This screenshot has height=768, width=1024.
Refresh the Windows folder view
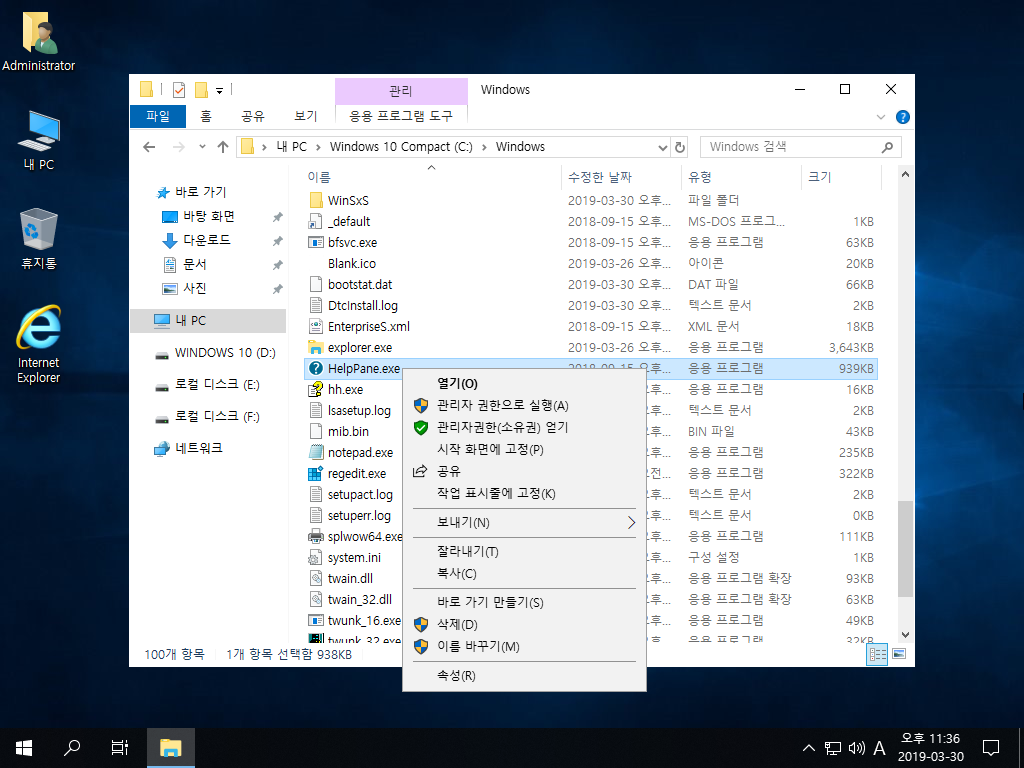coord(680,147)
